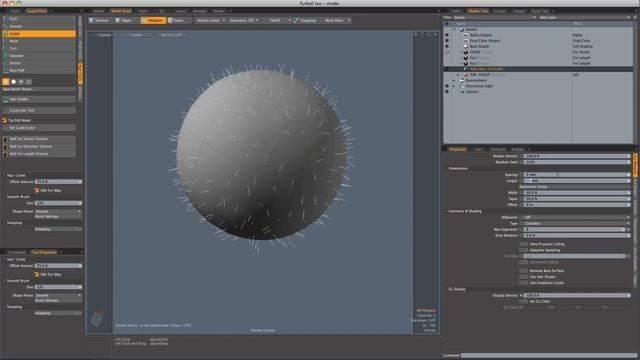Select the Alpha Output layer

480,35
